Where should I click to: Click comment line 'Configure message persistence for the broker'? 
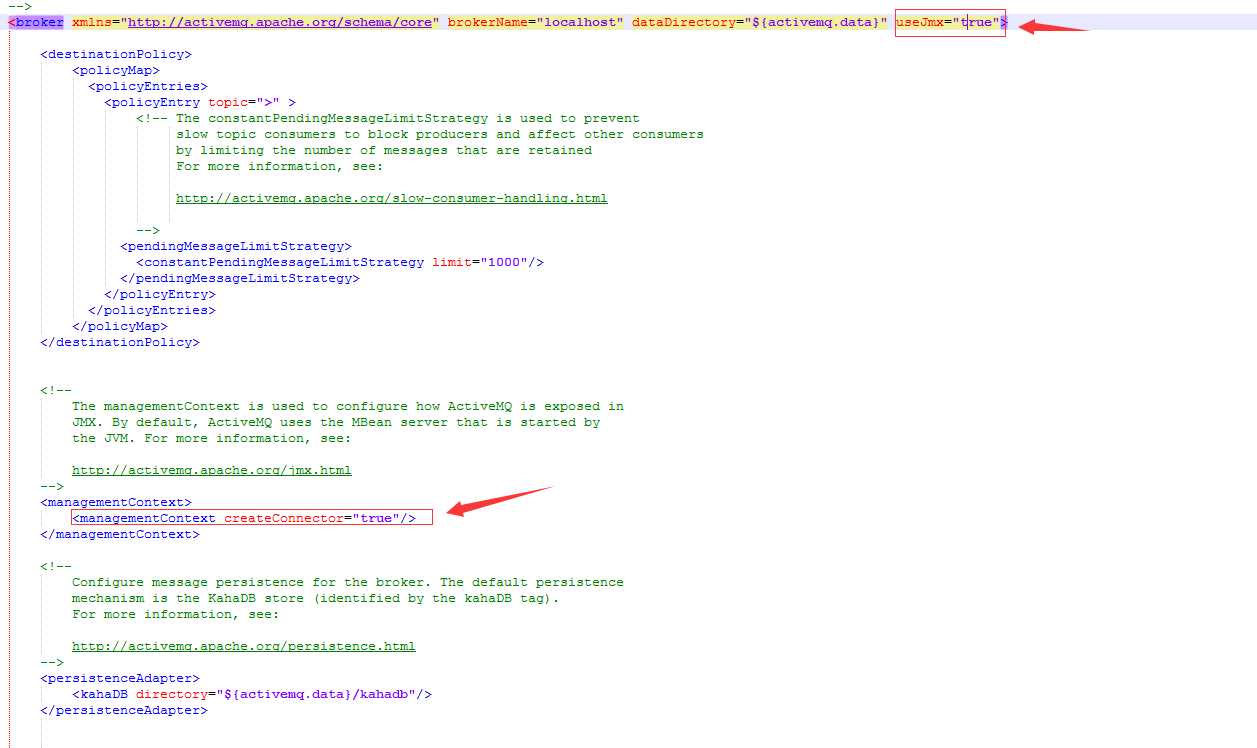348,582
